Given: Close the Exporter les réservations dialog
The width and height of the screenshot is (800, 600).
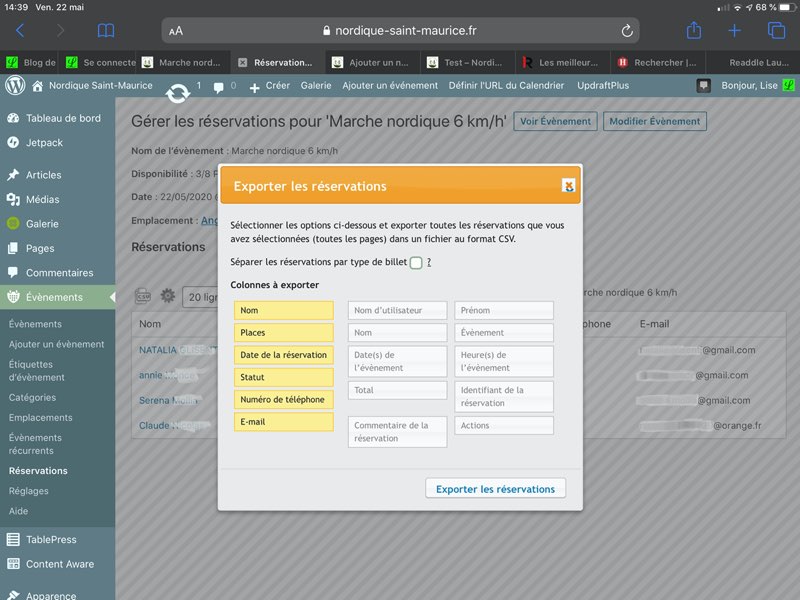Looking at the screenshot, I should click(x=568, y=185).
